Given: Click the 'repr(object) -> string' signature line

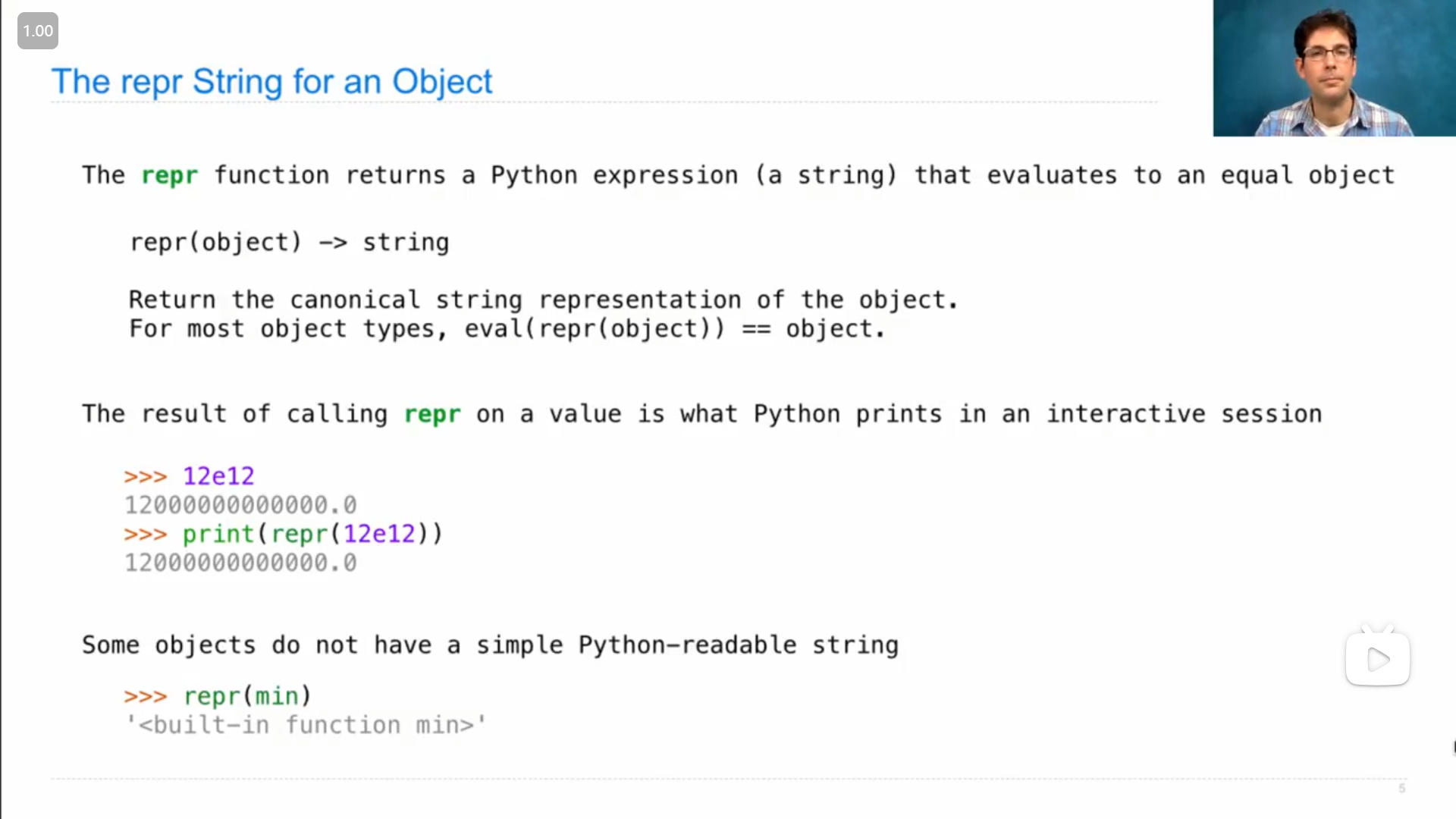Looking at the screenshot, I should (x=290, y=243).
